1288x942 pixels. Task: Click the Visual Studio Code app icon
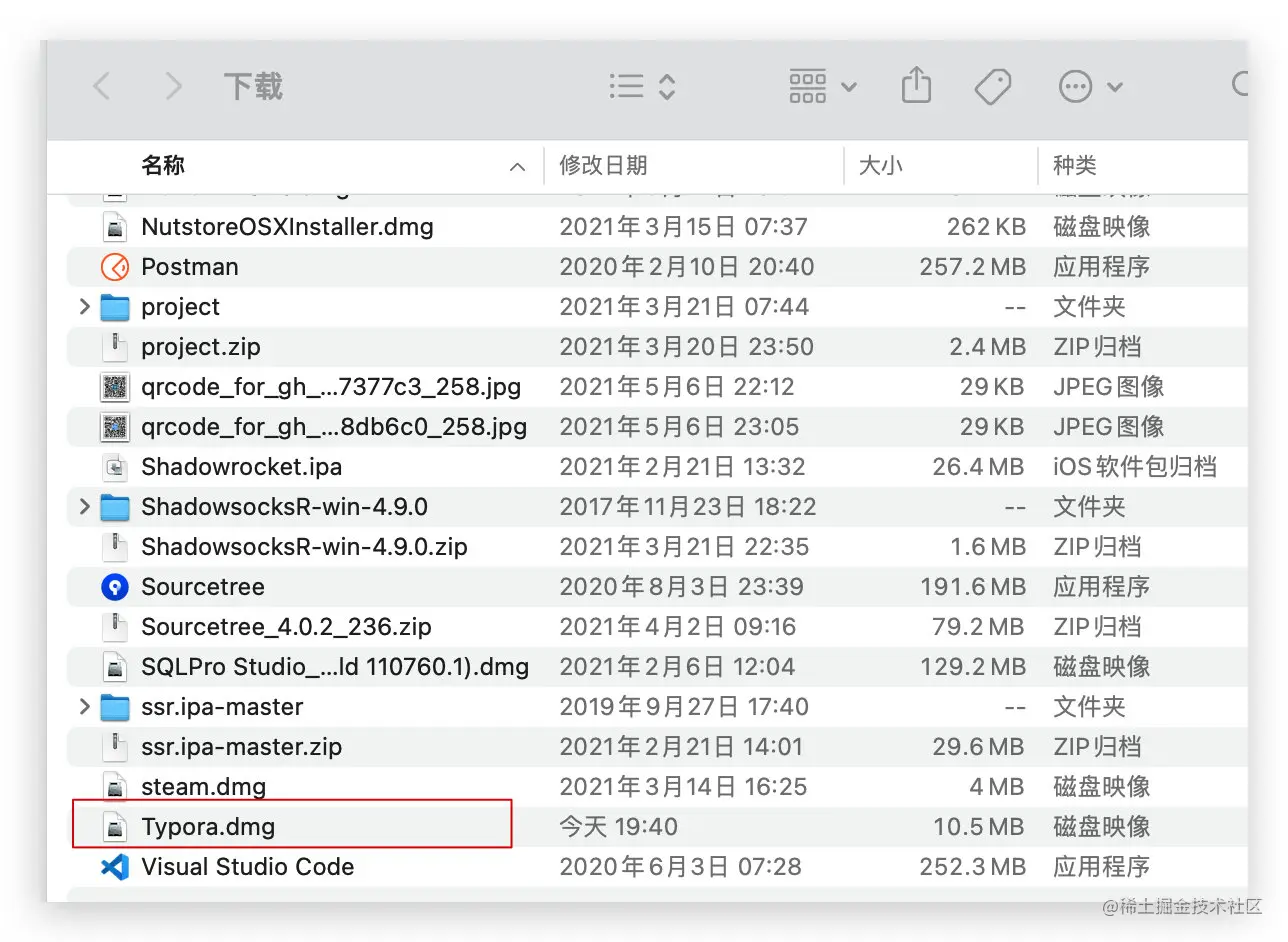point(116,867)
